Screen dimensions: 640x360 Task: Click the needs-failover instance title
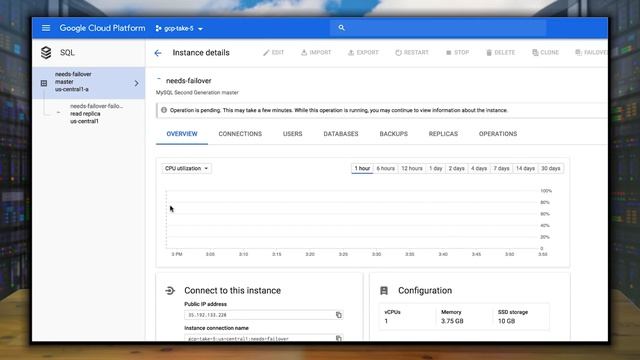point(189,81)
